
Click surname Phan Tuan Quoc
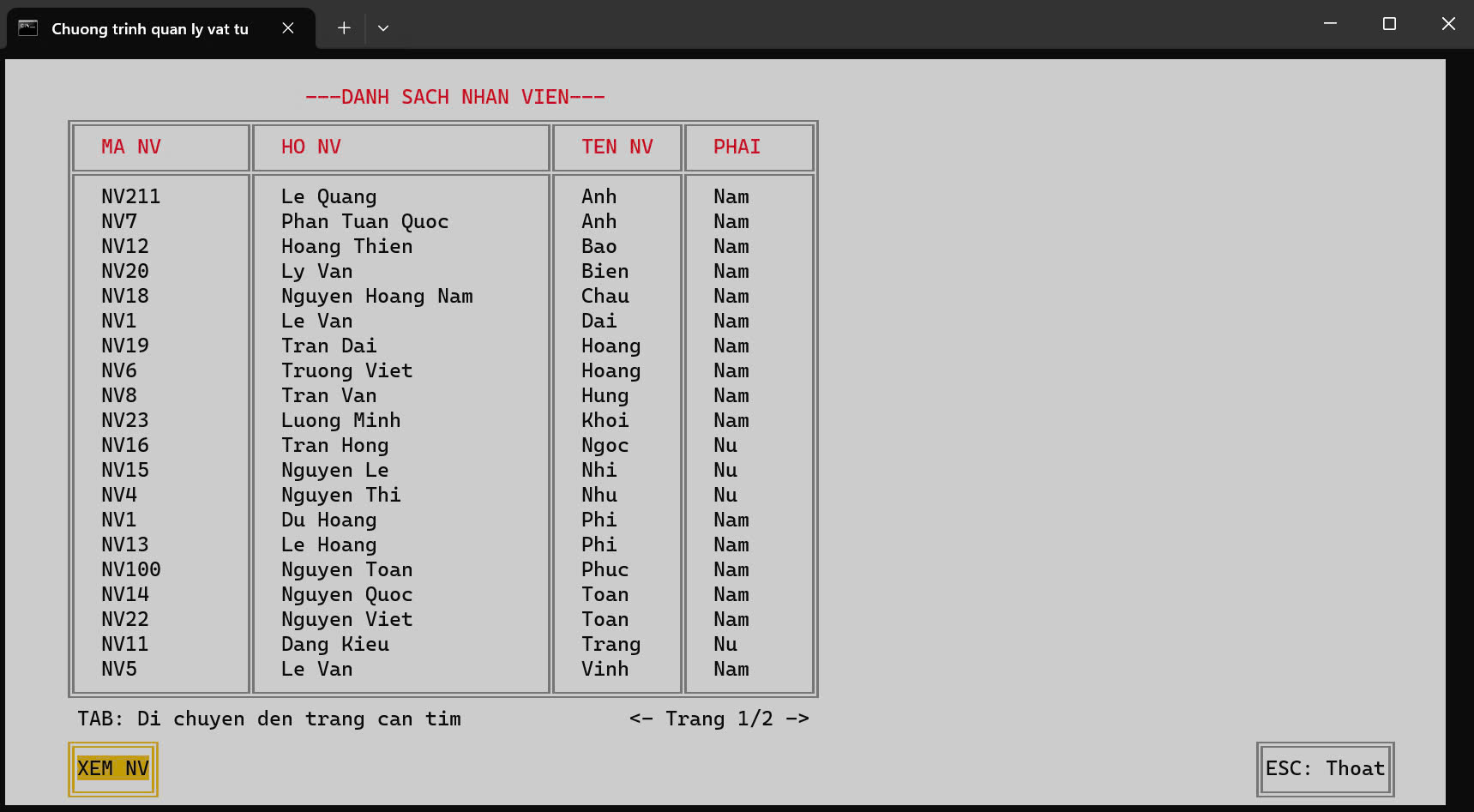[365, 222]
